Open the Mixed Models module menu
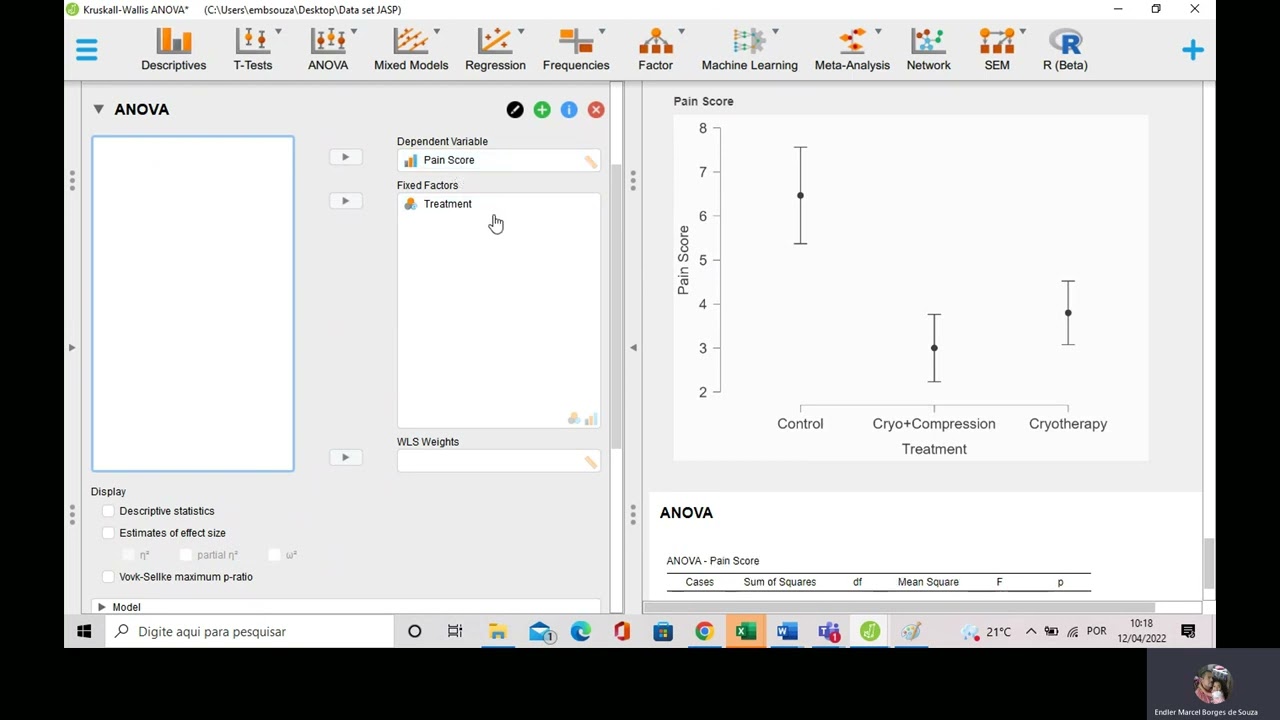 [x=411, y=49]
